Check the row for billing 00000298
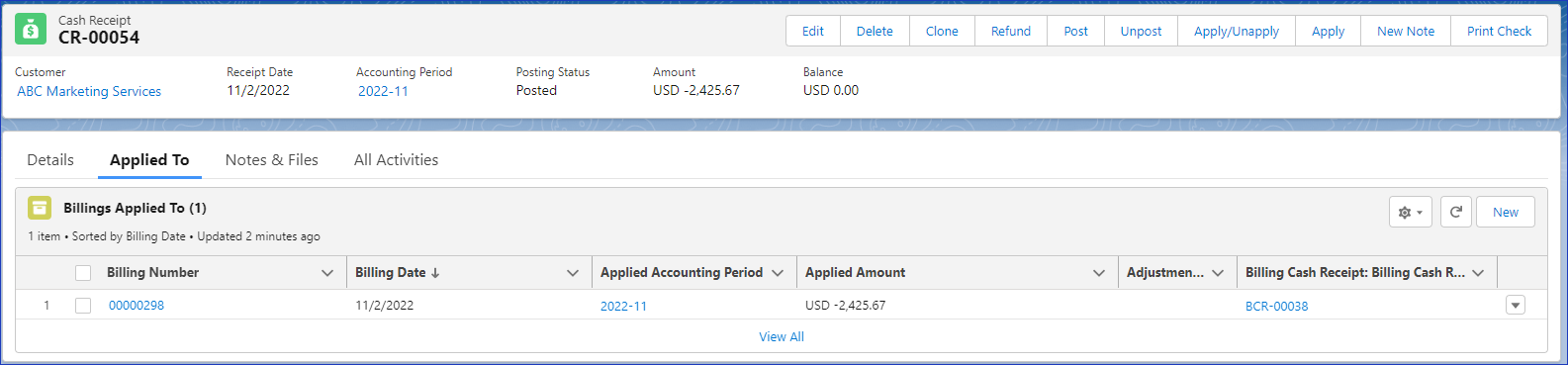The height and width of the screenshot is (365, 1568). point(83,306)
